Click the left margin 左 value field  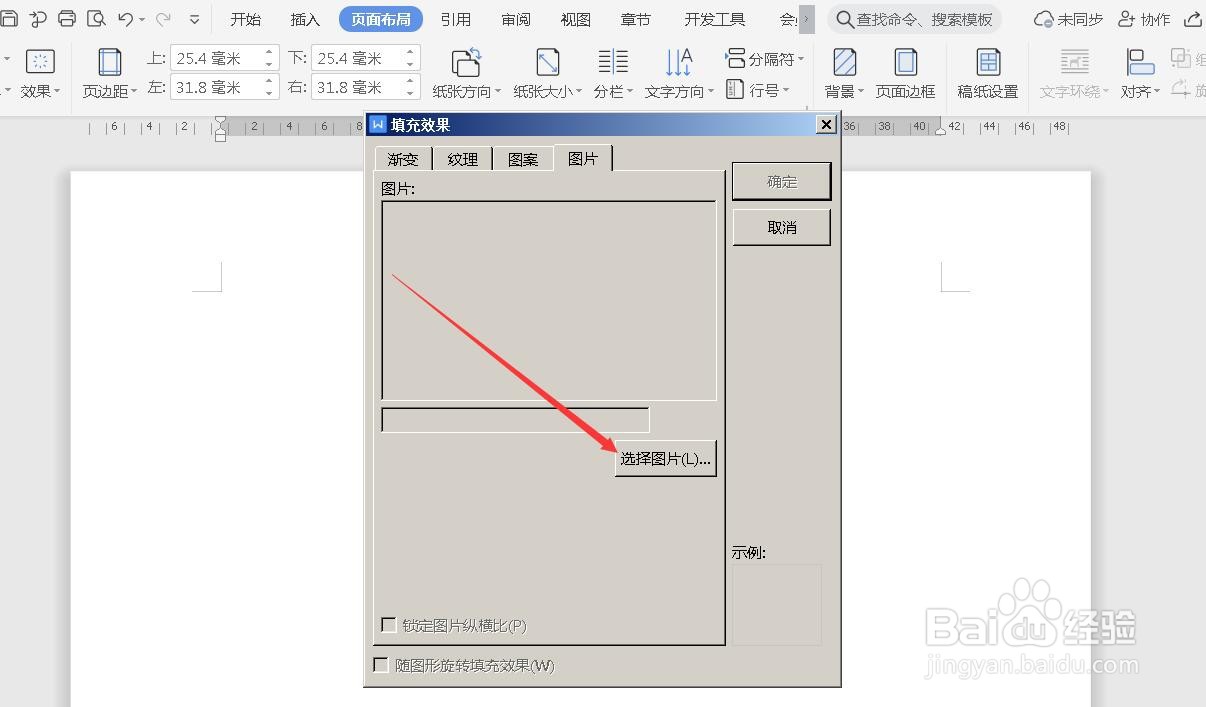[216, 87]
